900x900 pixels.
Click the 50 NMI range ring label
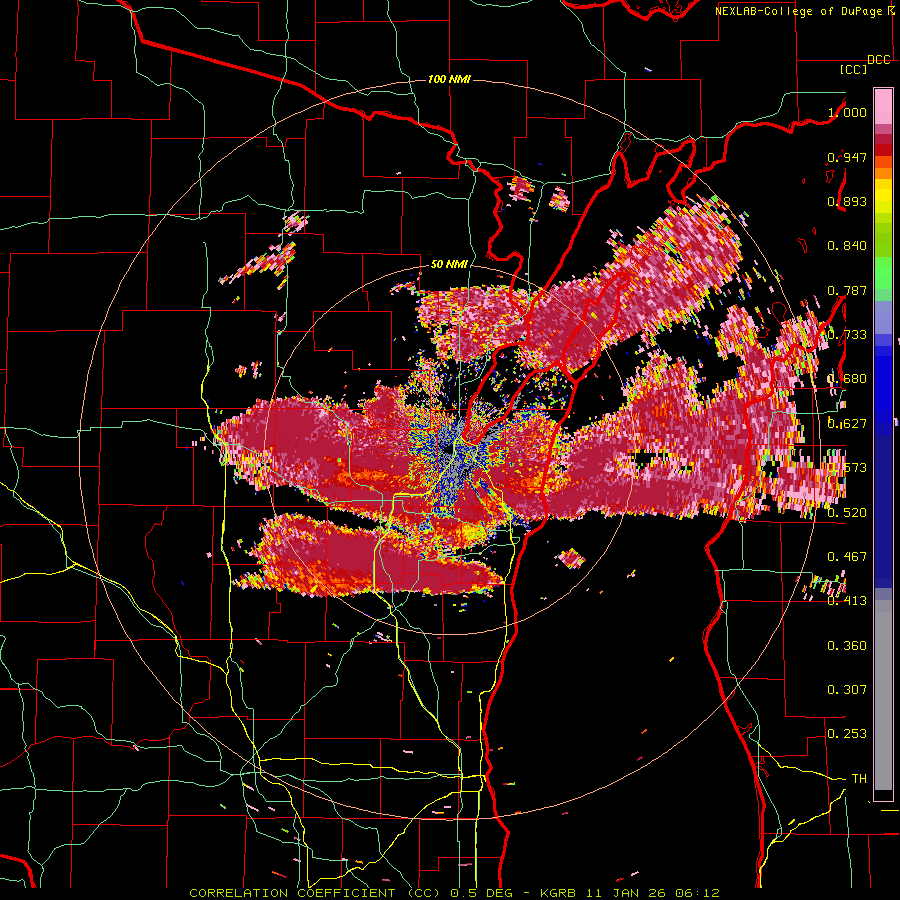point(449,264)
